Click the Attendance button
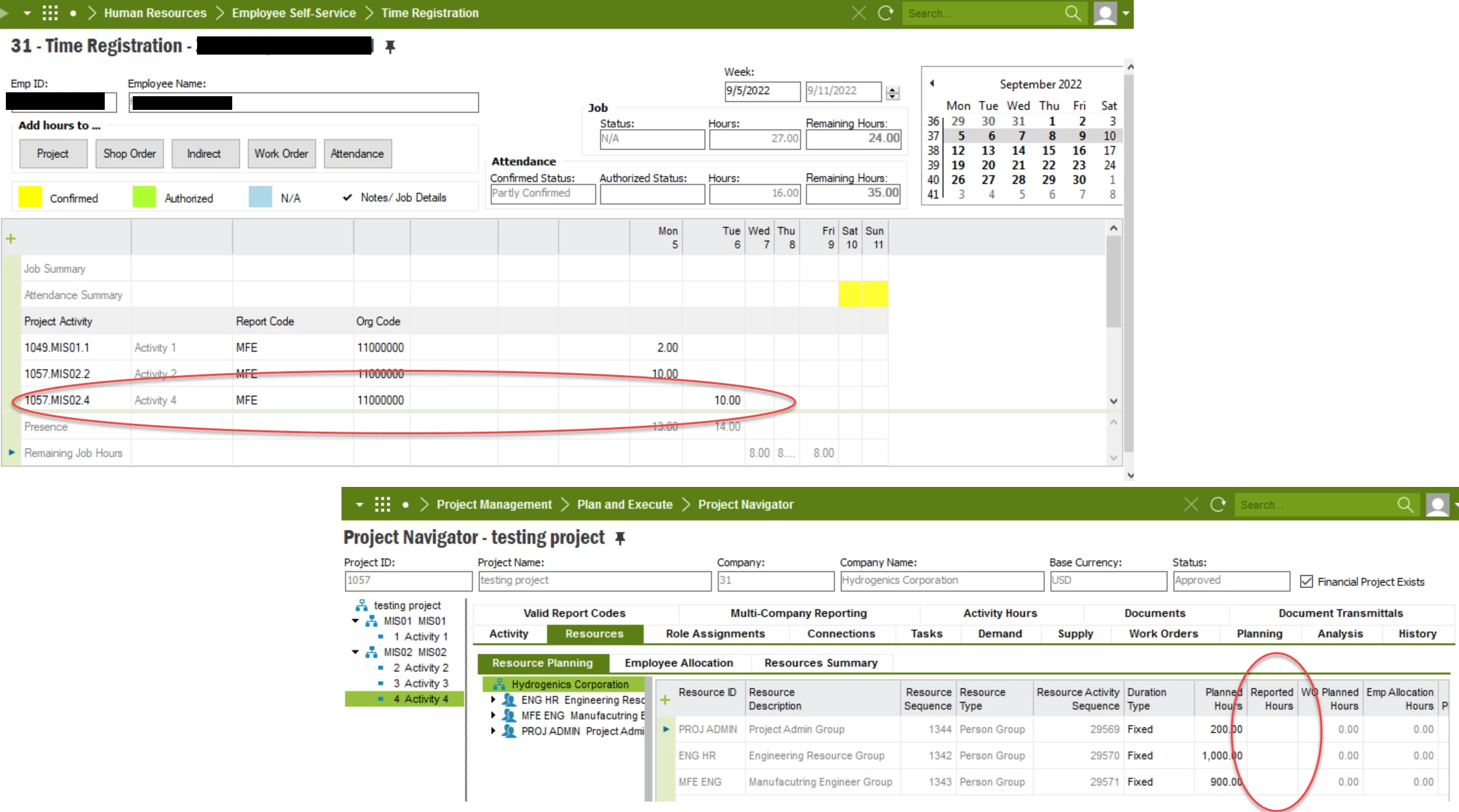 357,154
